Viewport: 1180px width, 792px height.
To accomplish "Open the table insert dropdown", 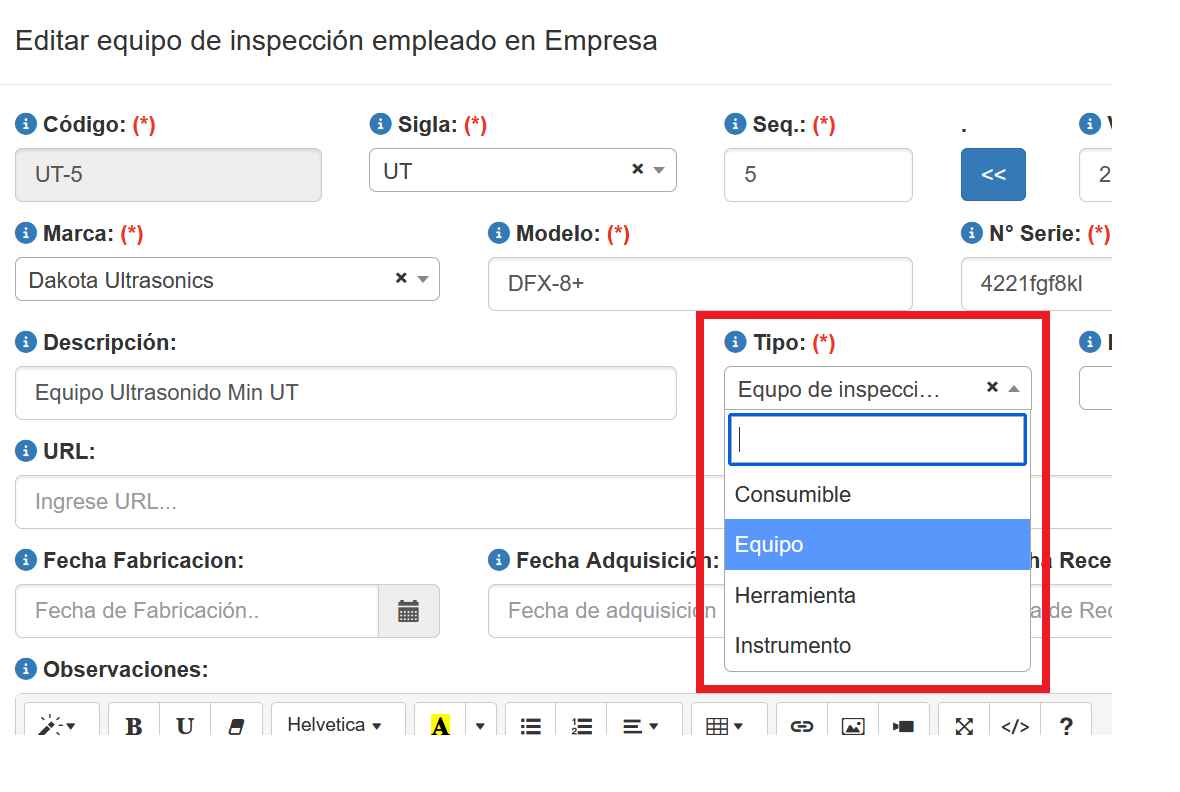I will [x=724, y=725].
